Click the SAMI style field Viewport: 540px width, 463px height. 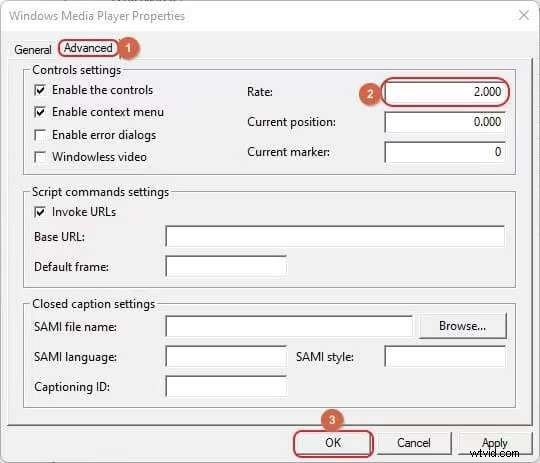tap(445, 357)
